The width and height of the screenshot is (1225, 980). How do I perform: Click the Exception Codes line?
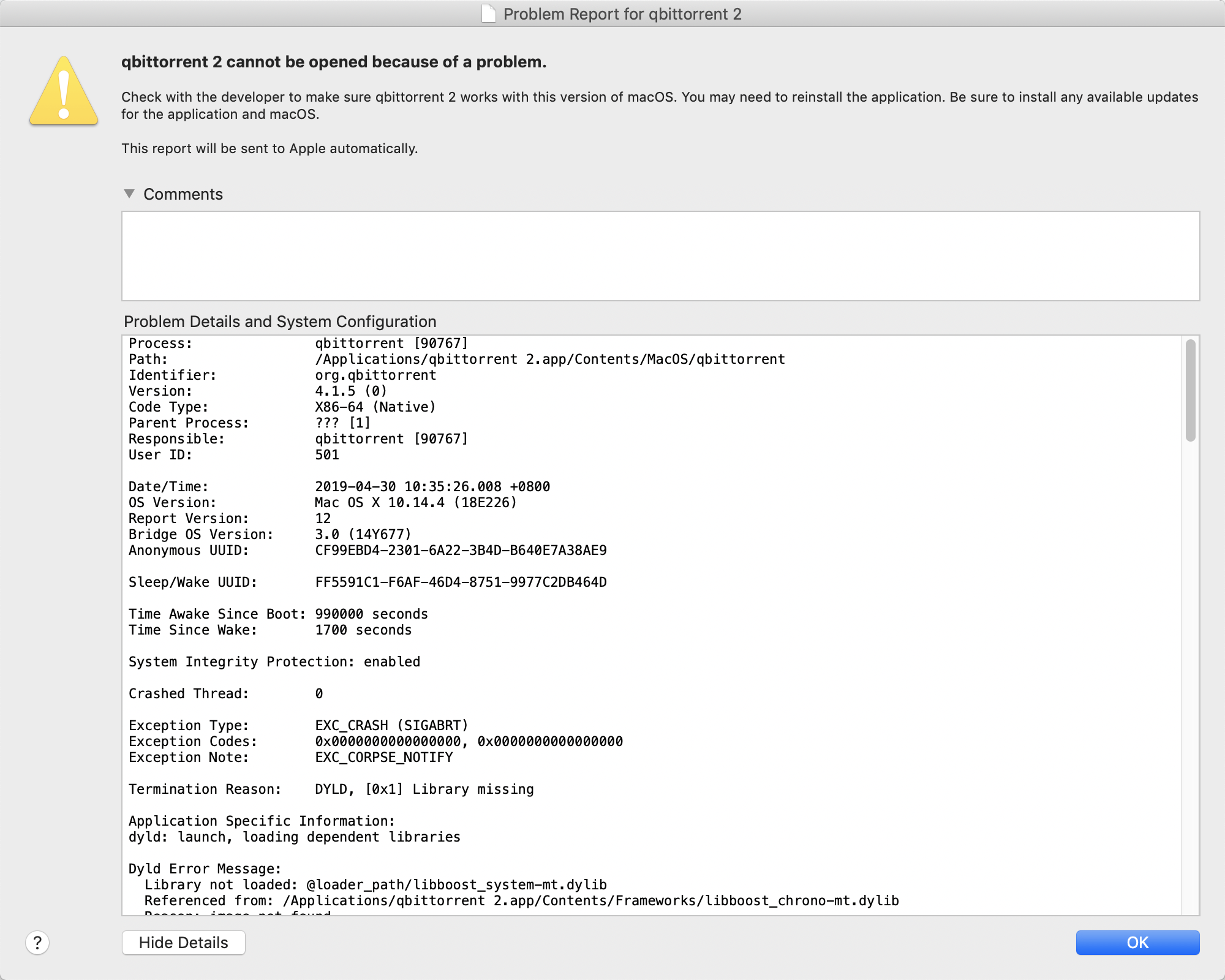click(x=375, y=741)
